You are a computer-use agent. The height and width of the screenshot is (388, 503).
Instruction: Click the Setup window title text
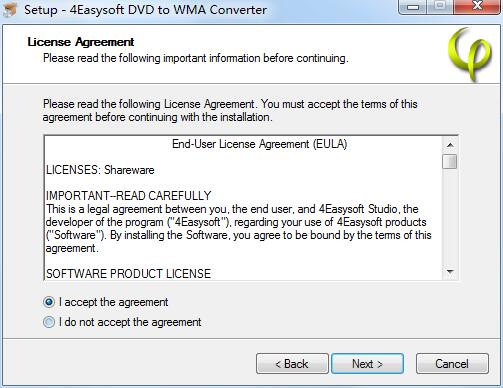click(145, 10)
